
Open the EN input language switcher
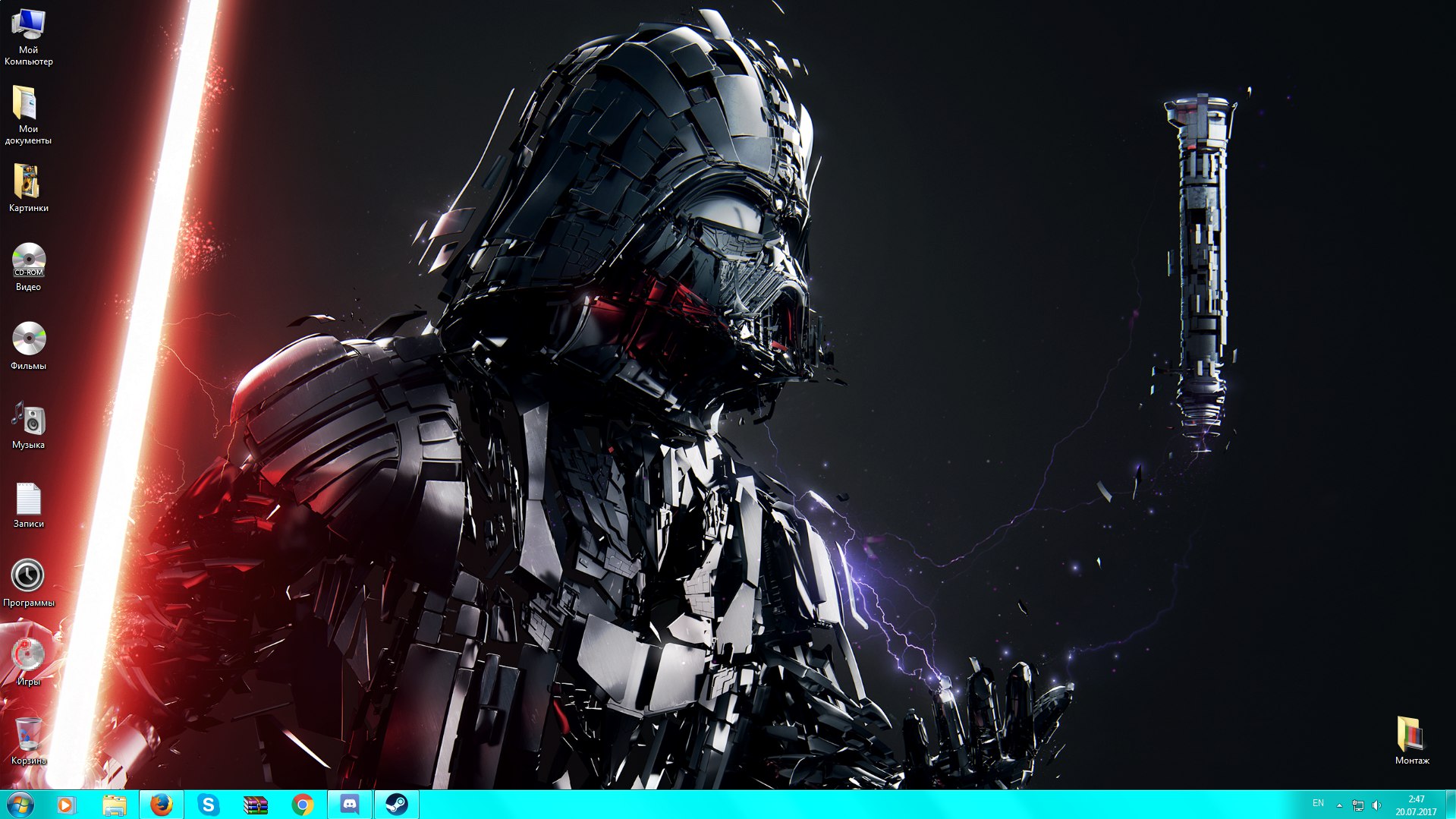click(1318, 804)
